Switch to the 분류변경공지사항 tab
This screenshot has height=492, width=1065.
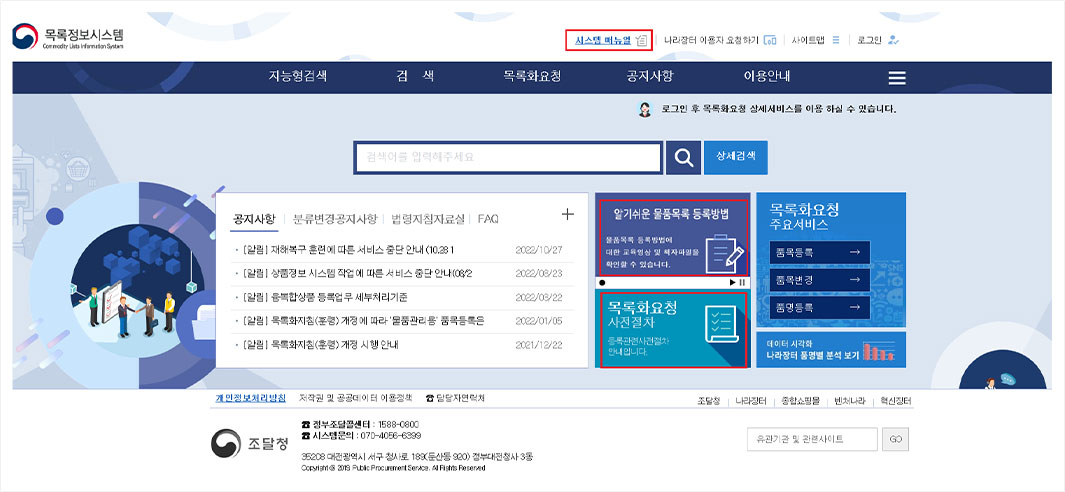click(335, 218)
